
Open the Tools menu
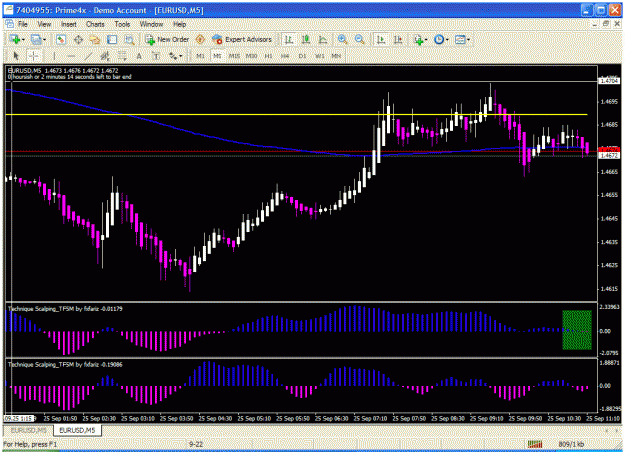tap(122, 24)
